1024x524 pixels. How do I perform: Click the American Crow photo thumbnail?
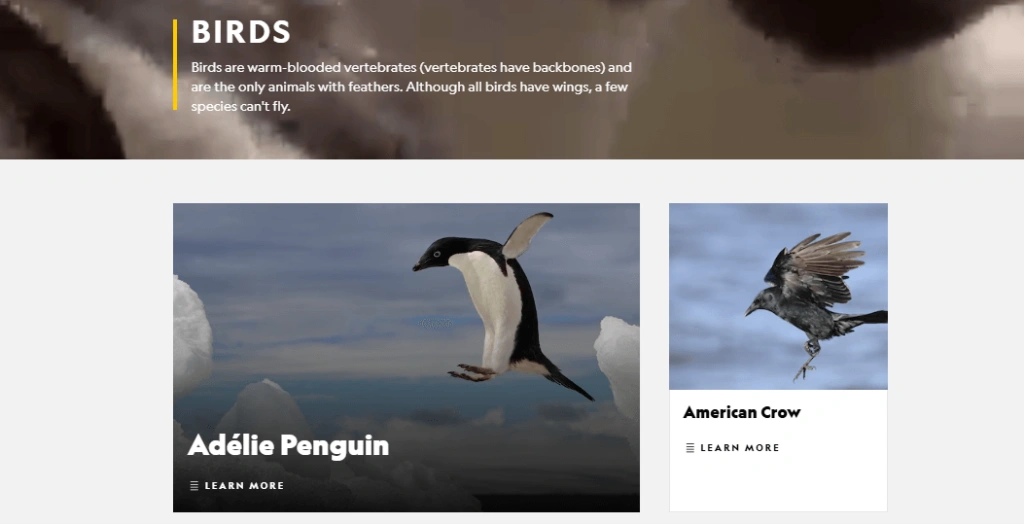click(778, 297)
